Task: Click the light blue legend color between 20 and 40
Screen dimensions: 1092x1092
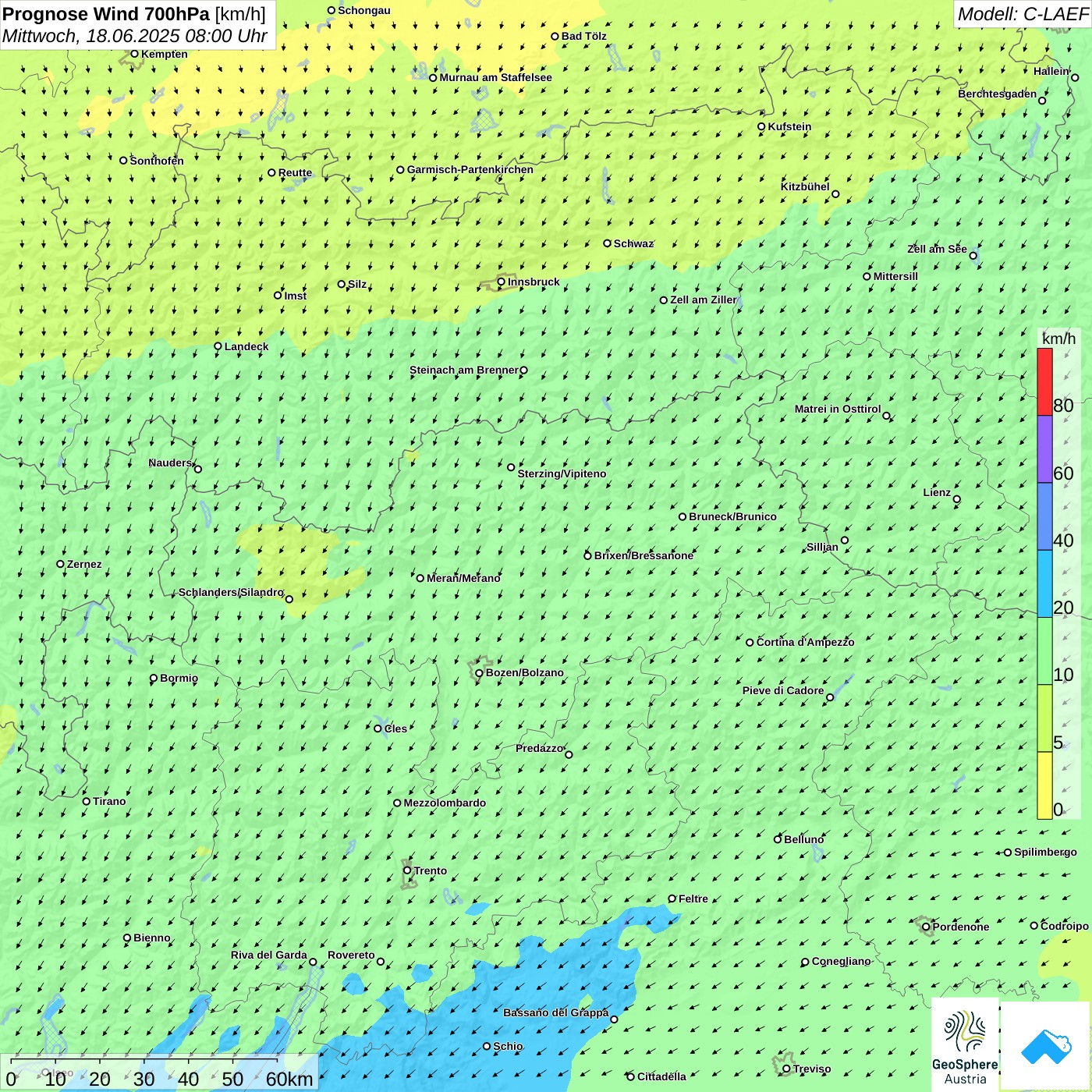Action: point(1044,584)
